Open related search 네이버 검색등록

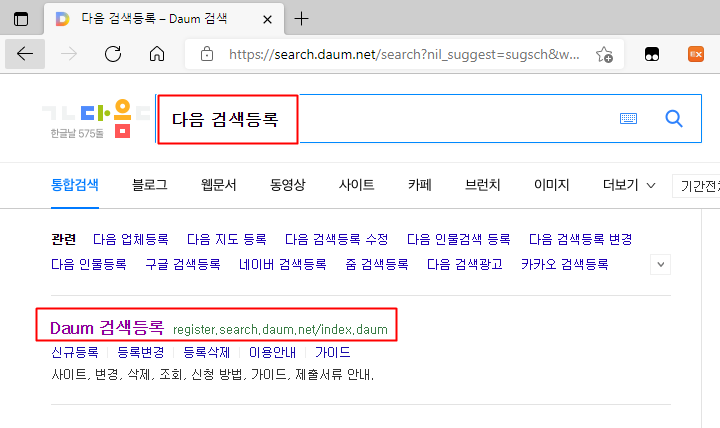click(x=282, y=265)
